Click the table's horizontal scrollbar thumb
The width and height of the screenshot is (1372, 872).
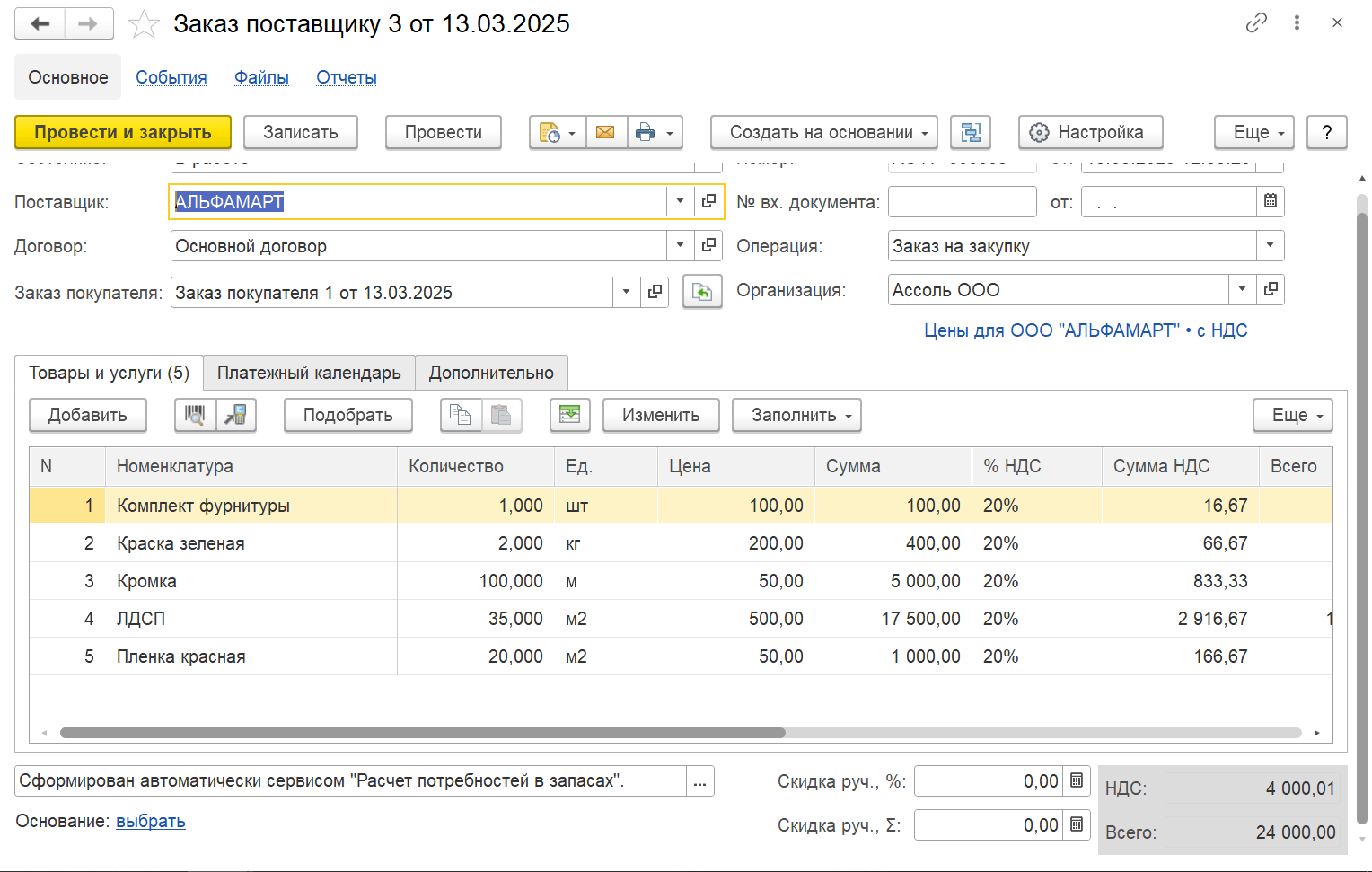coord(423,733)
